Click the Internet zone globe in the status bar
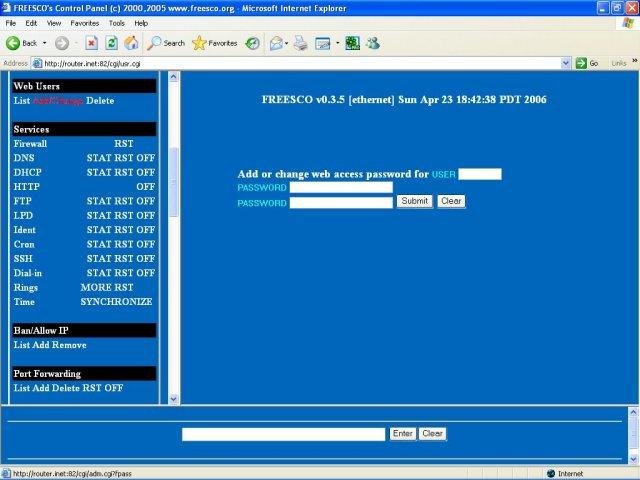The height and width of the screenshot is (480, 640). point(551,473)
